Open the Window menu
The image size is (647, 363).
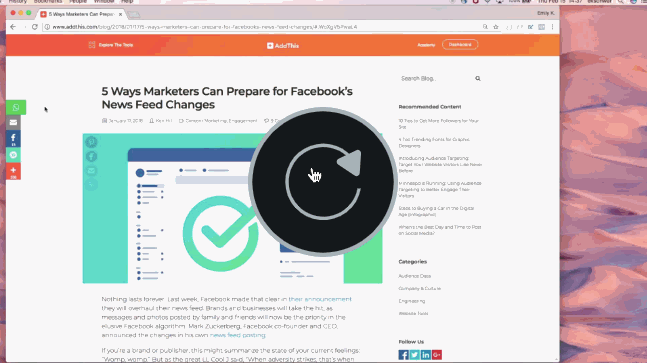coord(104,2)
